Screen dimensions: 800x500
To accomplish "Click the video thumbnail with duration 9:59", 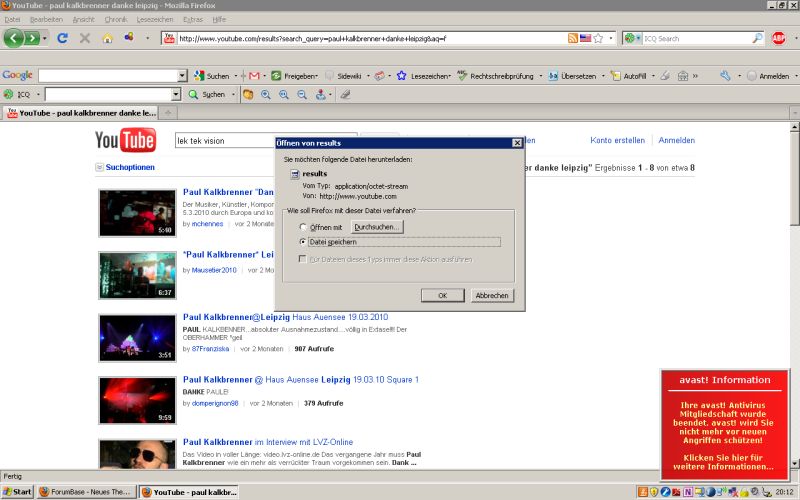I will coord(137,401).
